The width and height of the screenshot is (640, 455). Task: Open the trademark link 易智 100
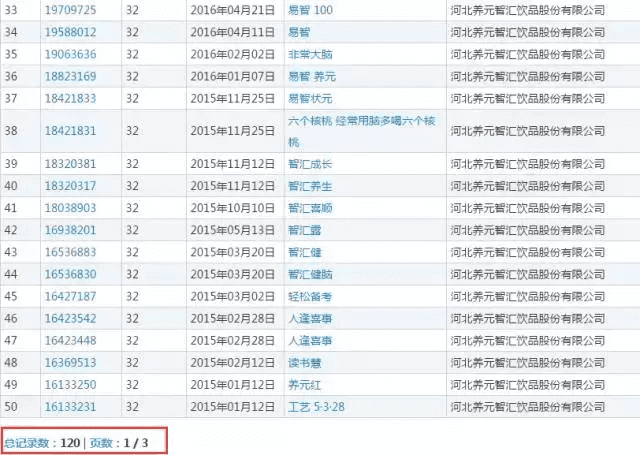point(310,10)
